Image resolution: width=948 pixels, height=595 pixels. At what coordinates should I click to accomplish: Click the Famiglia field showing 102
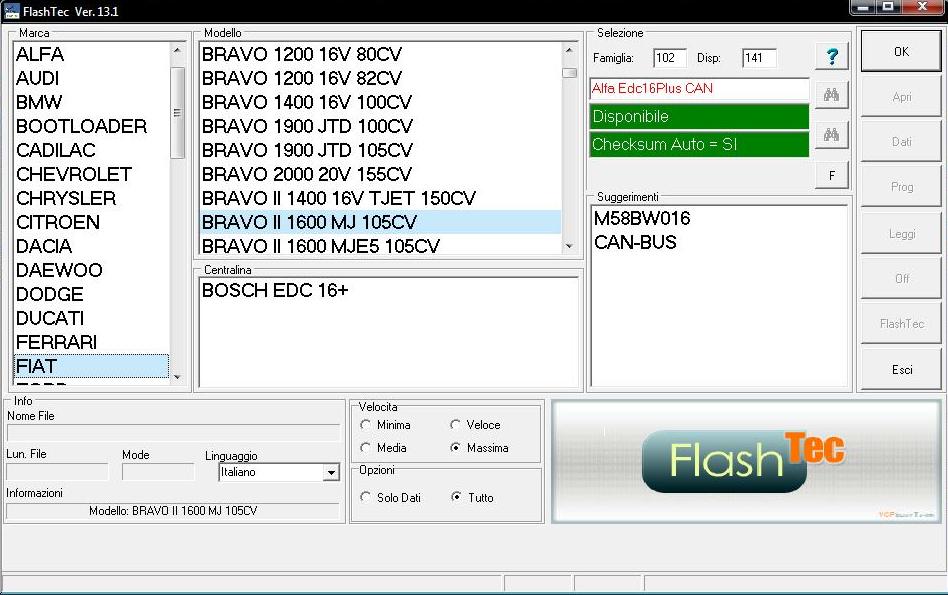click(x=670, y=58)
